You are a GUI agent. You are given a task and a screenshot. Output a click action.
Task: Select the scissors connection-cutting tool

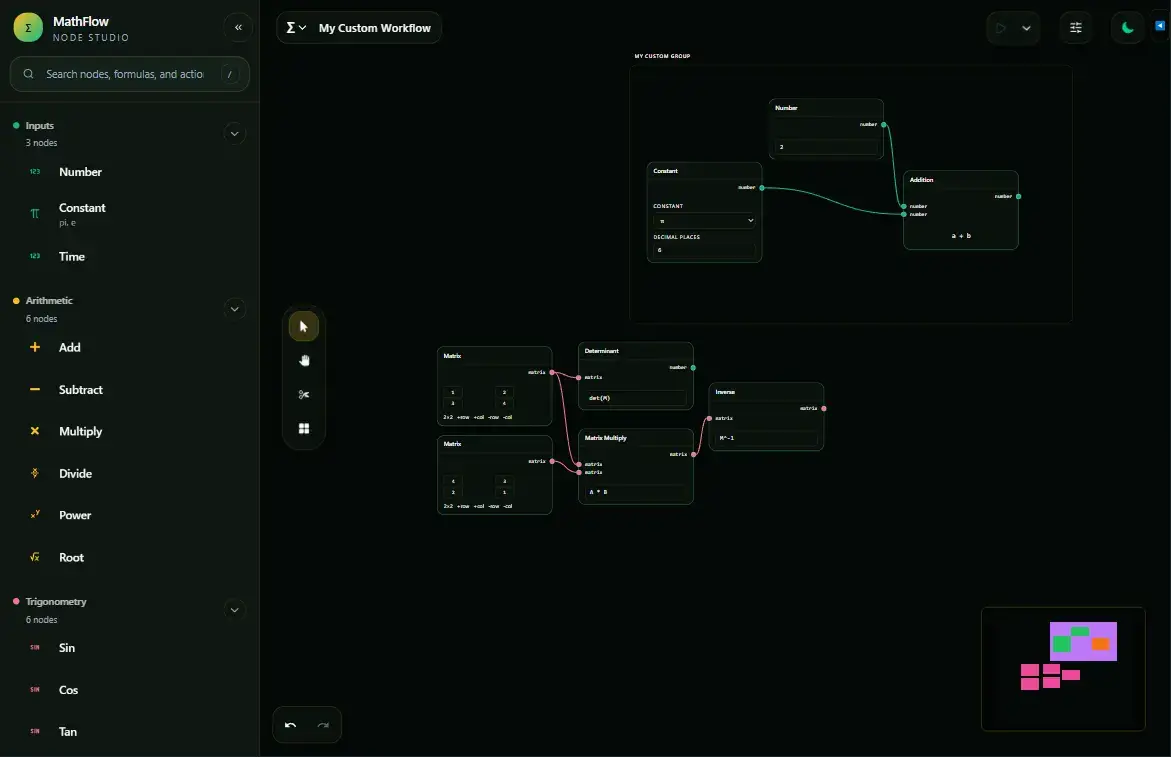(x=304, y=394)
